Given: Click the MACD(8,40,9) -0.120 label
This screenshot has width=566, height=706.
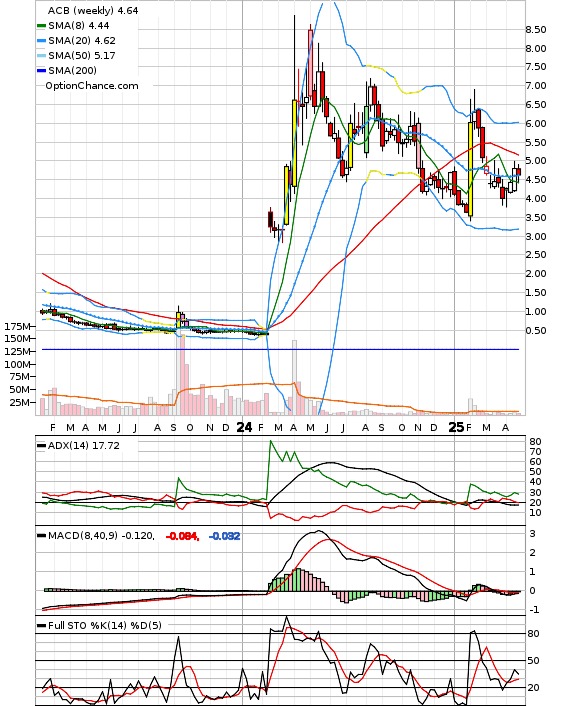Looking at the screenshot, I should coord(101,536).
